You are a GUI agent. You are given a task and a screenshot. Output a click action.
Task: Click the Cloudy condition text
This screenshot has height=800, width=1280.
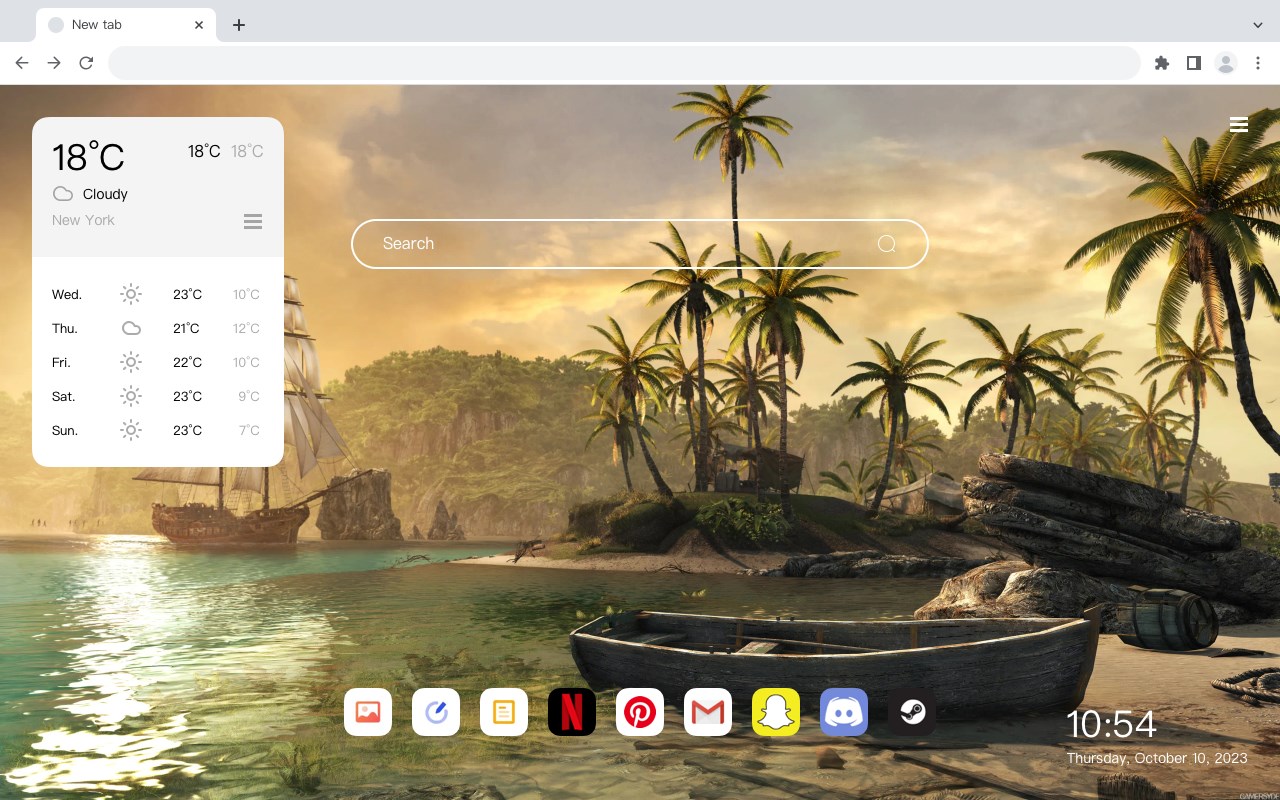tap(105, 194)
